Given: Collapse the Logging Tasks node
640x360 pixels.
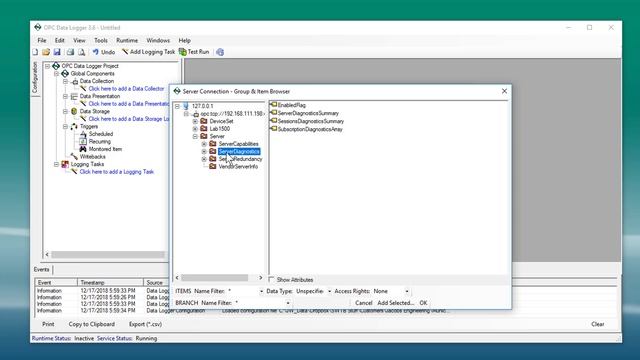Looking at the screenshot, I should coord(56,164).
